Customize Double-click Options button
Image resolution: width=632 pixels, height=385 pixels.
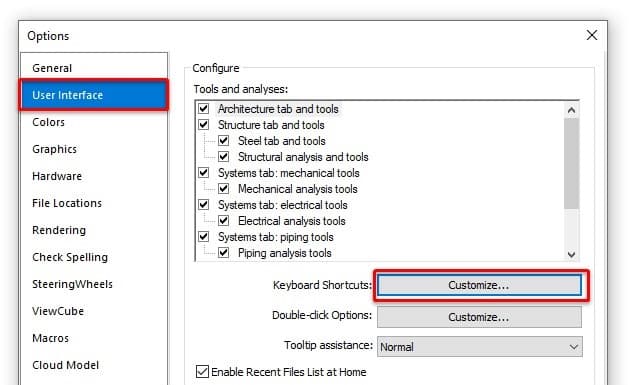pos(479,317)
